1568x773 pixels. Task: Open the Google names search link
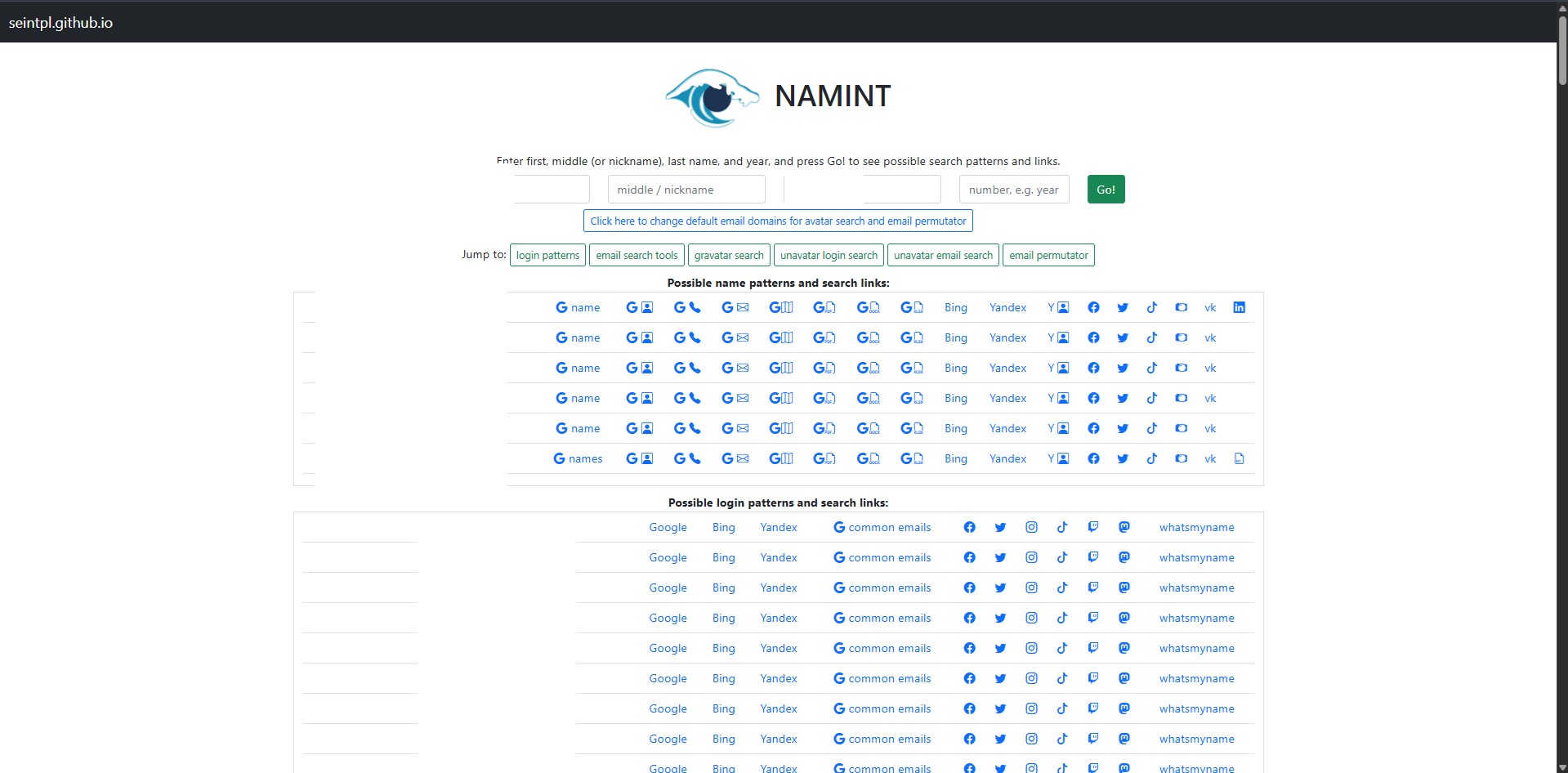[578, 458]
